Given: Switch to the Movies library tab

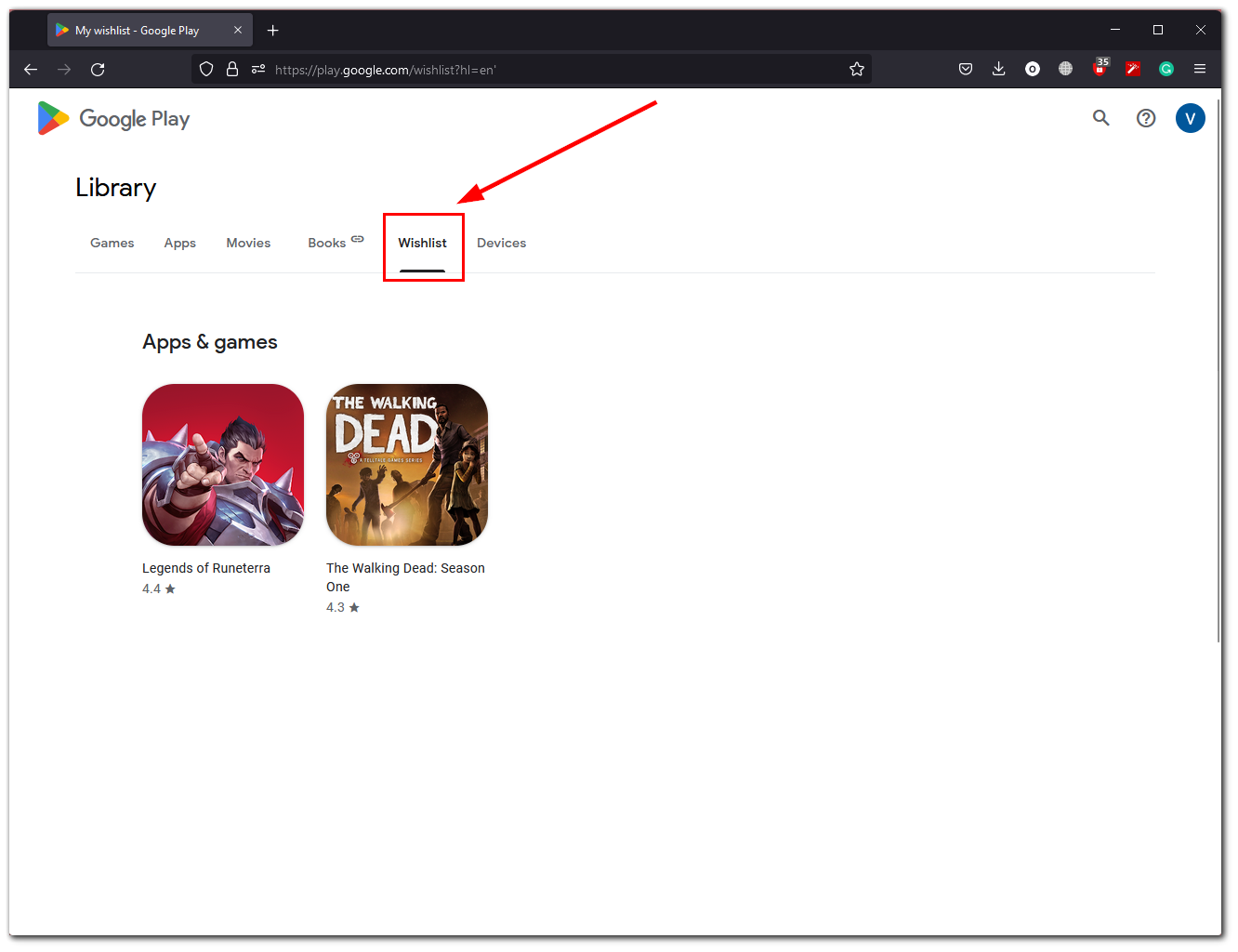Looking at the screenshot, I should click(248, 243).
